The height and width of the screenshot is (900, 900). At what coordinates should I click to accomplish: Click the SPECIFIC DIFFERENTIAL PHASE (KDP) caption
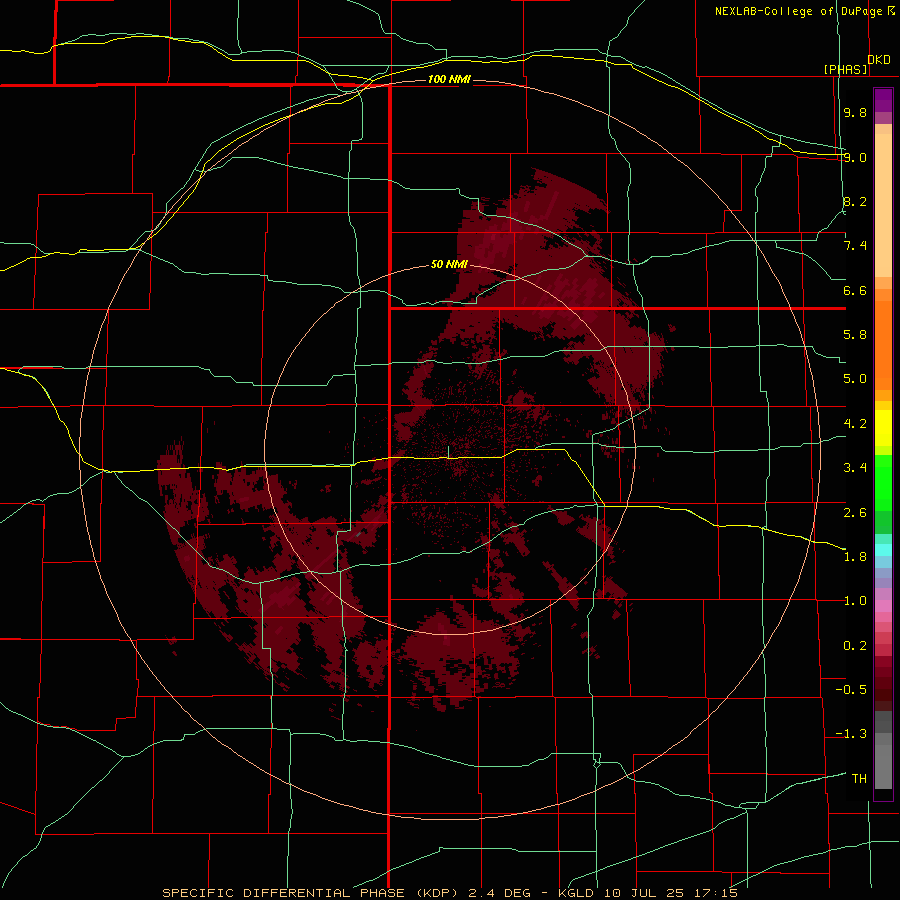(x=311, y=893)
